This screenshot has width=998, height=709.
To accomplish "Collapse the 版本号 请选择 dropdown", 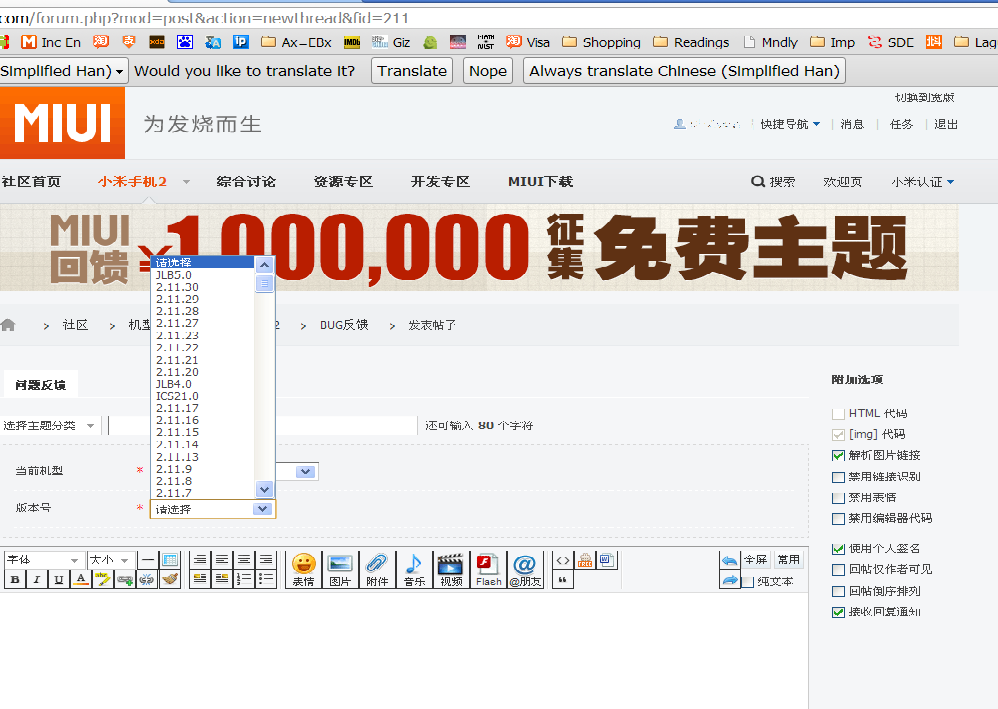I will (x=262, y=509).
